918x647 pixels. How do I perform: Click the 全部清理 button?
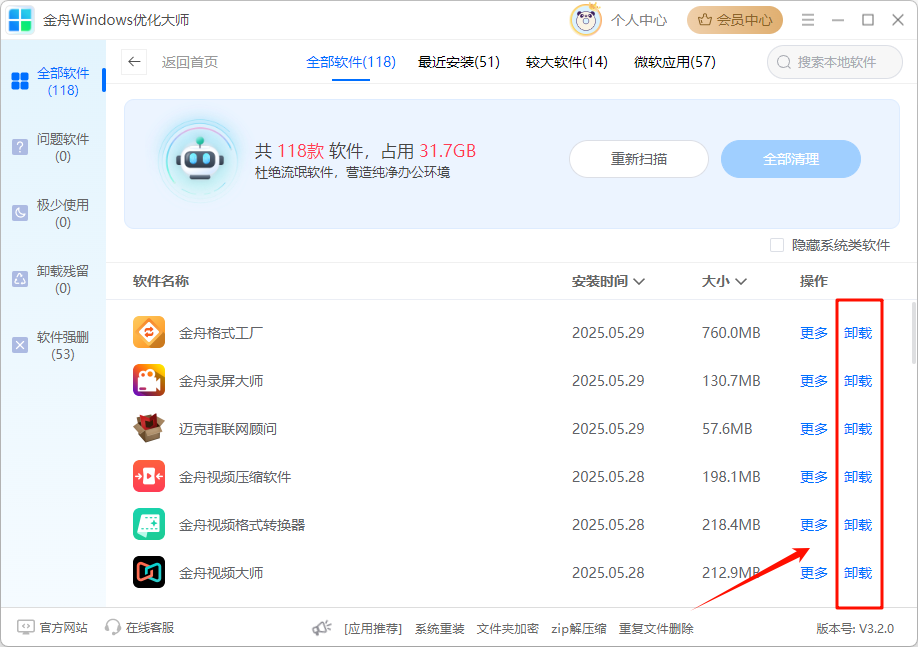pyautogui.click(x=790, y=159)
